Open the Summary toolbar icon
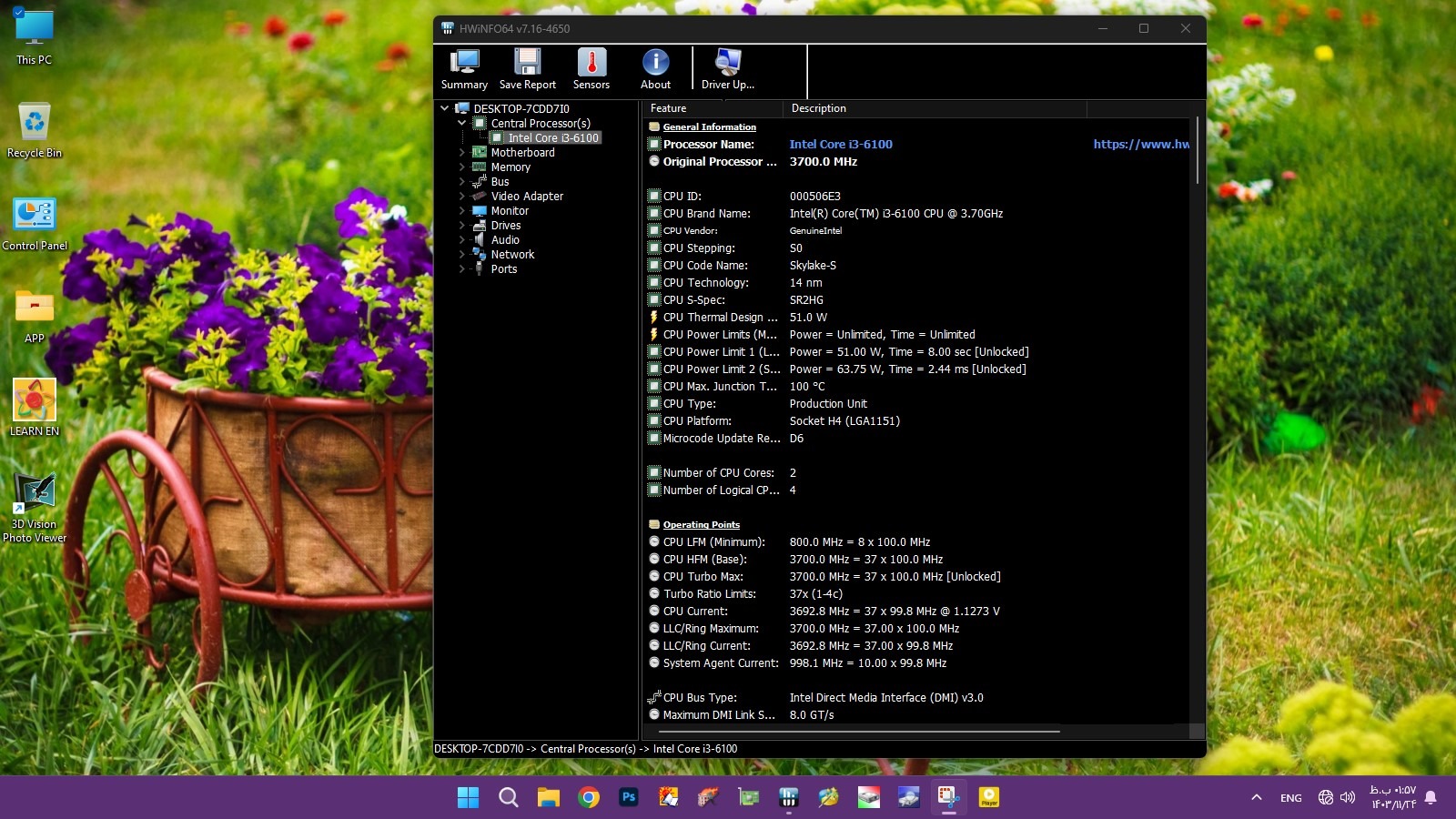The height and width of the screenshot is (819, 1456). (464, 69)
